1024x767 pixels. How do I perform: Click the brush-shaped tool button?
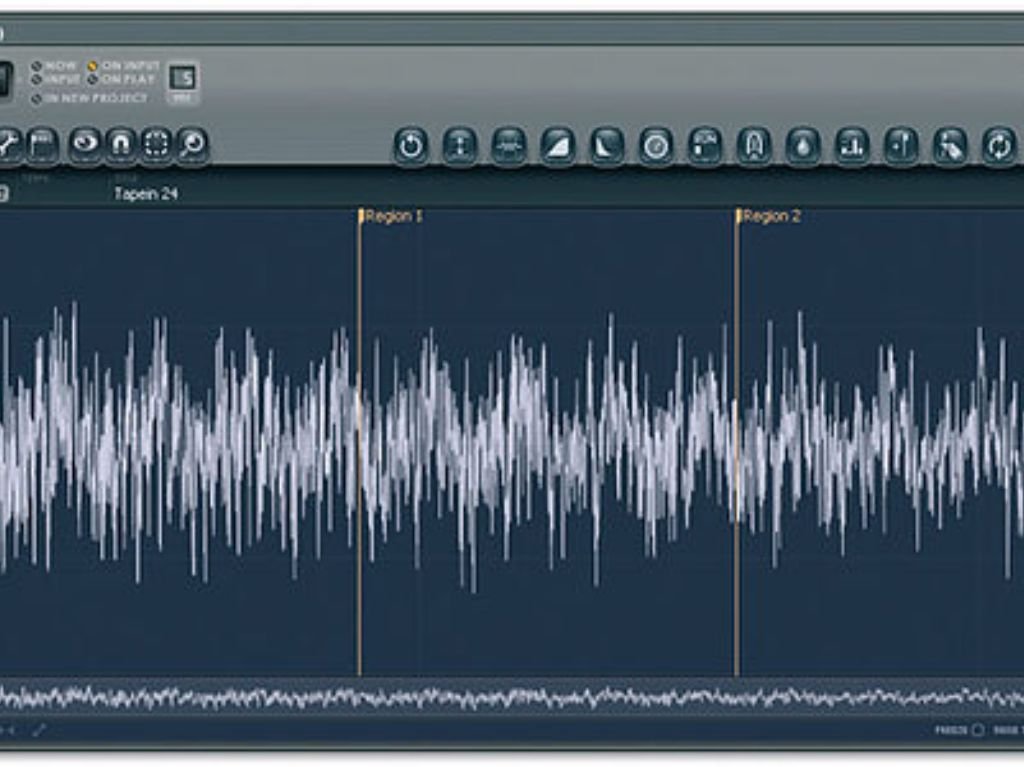click(x=950, y=146)
